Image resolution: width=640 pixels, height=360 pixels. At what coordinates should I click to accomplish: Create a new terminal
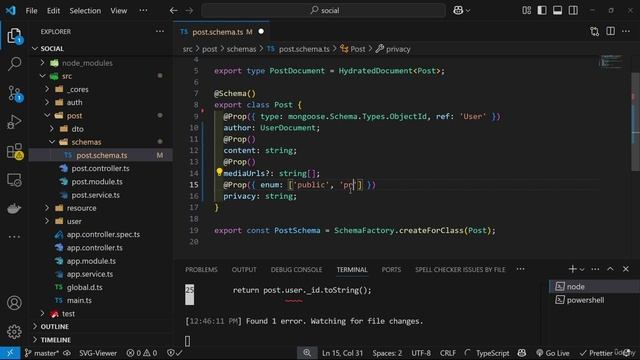point(573,269)
